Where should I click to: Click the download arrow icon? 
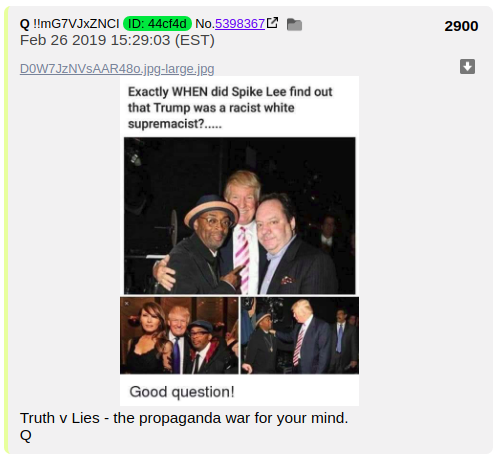[x=467, y=66]
